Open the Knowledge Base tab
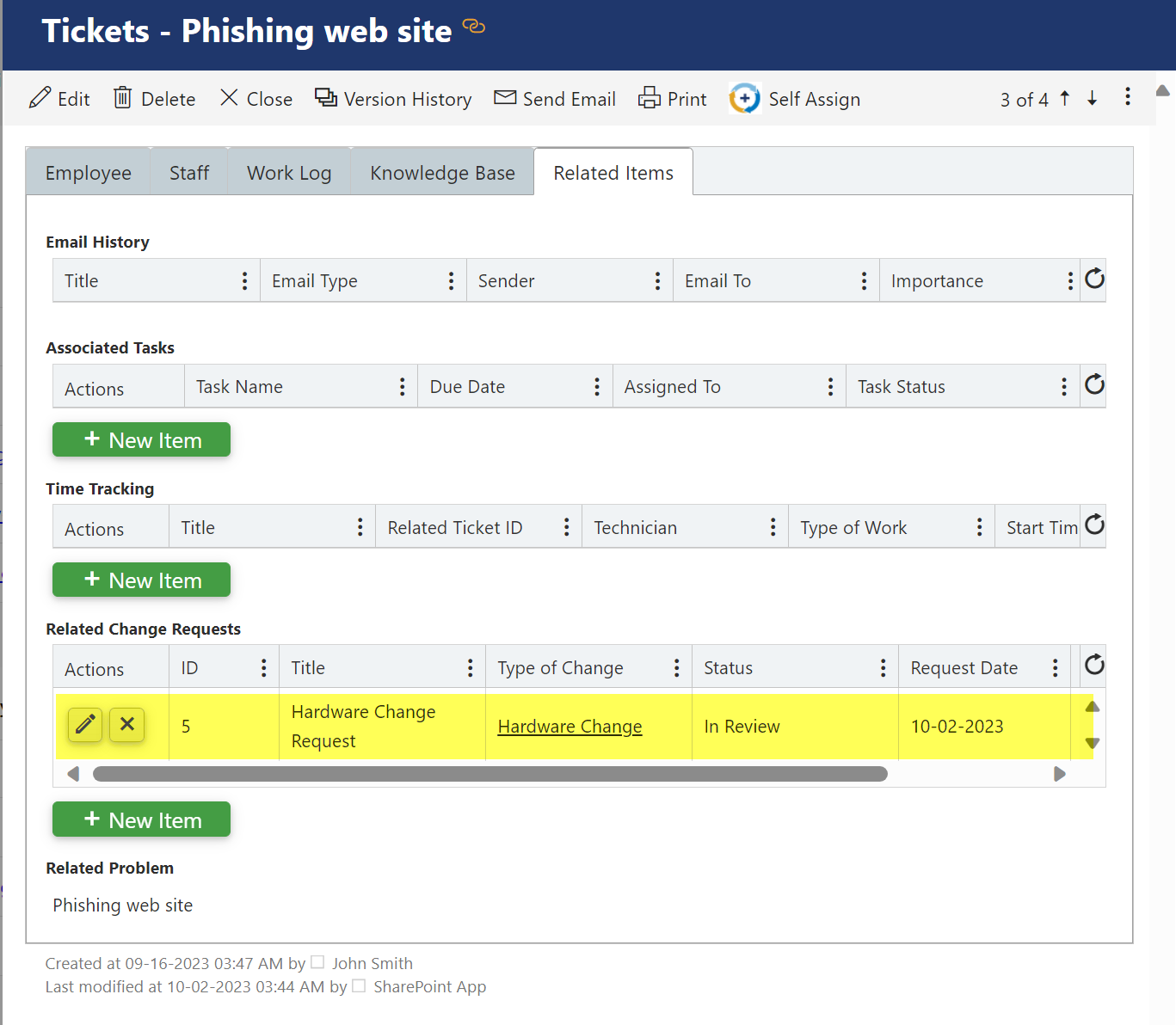This screenshot has width=1176, height=1025. pyautogui.click(x=442, y=173)
